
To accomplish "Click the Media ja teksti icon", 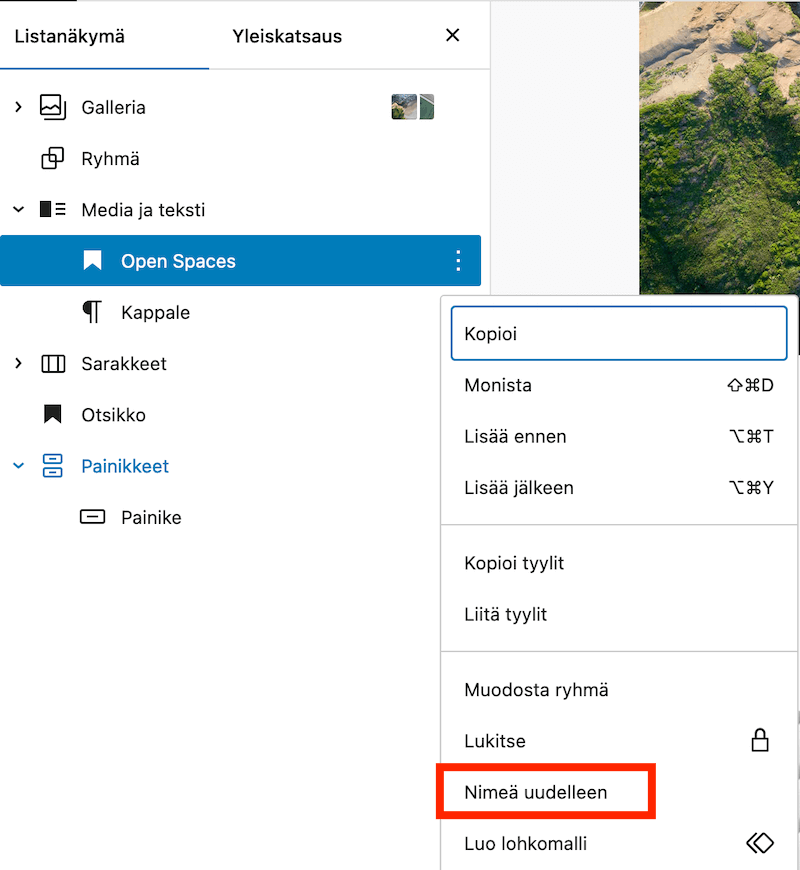I will click(53, 210).
